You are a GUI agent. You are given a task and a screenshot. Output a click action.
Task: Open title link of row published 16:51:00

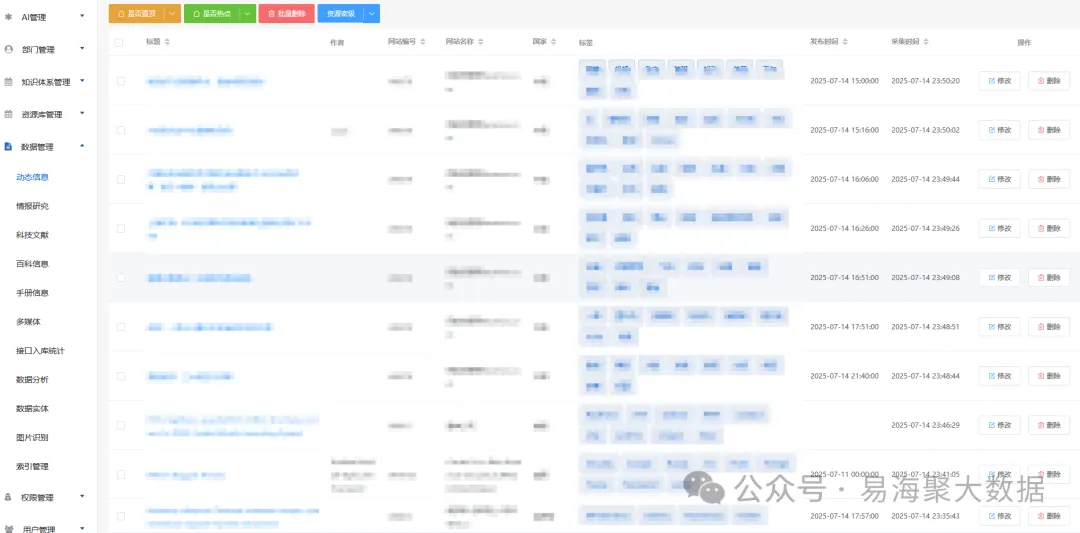click(x=199, y=278)
